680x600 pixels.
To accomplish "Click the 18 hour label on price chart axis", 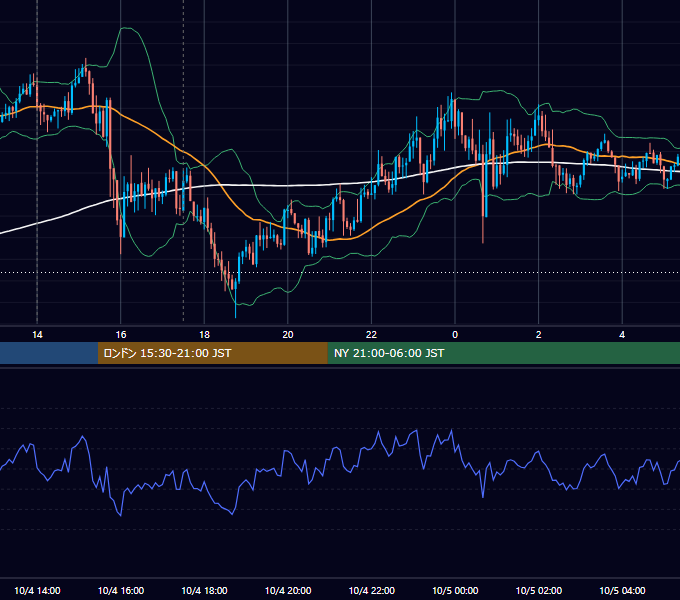I will (204, 335).
